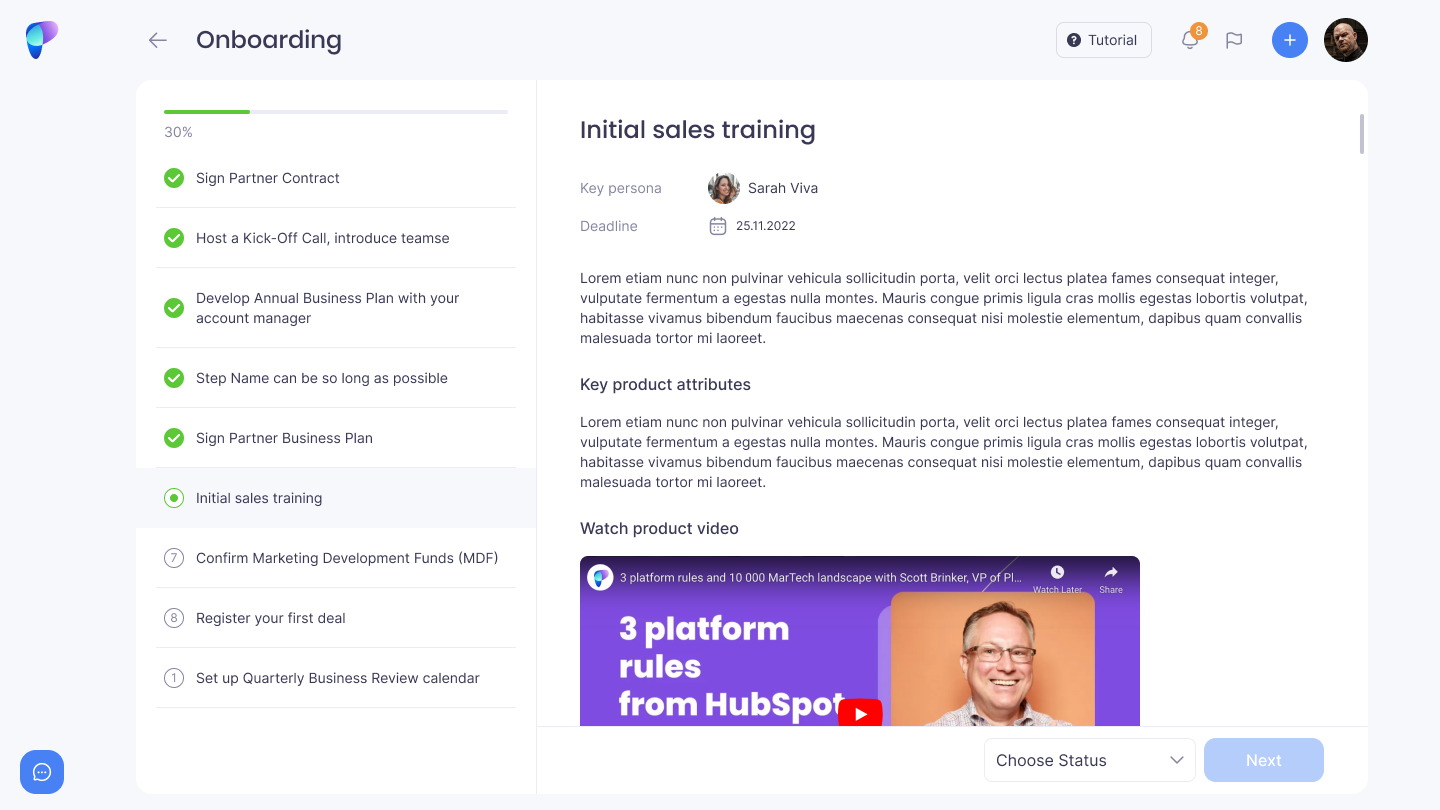
Task: Select the Set up Quarterly Business Review step
Action: coord(337,678)
